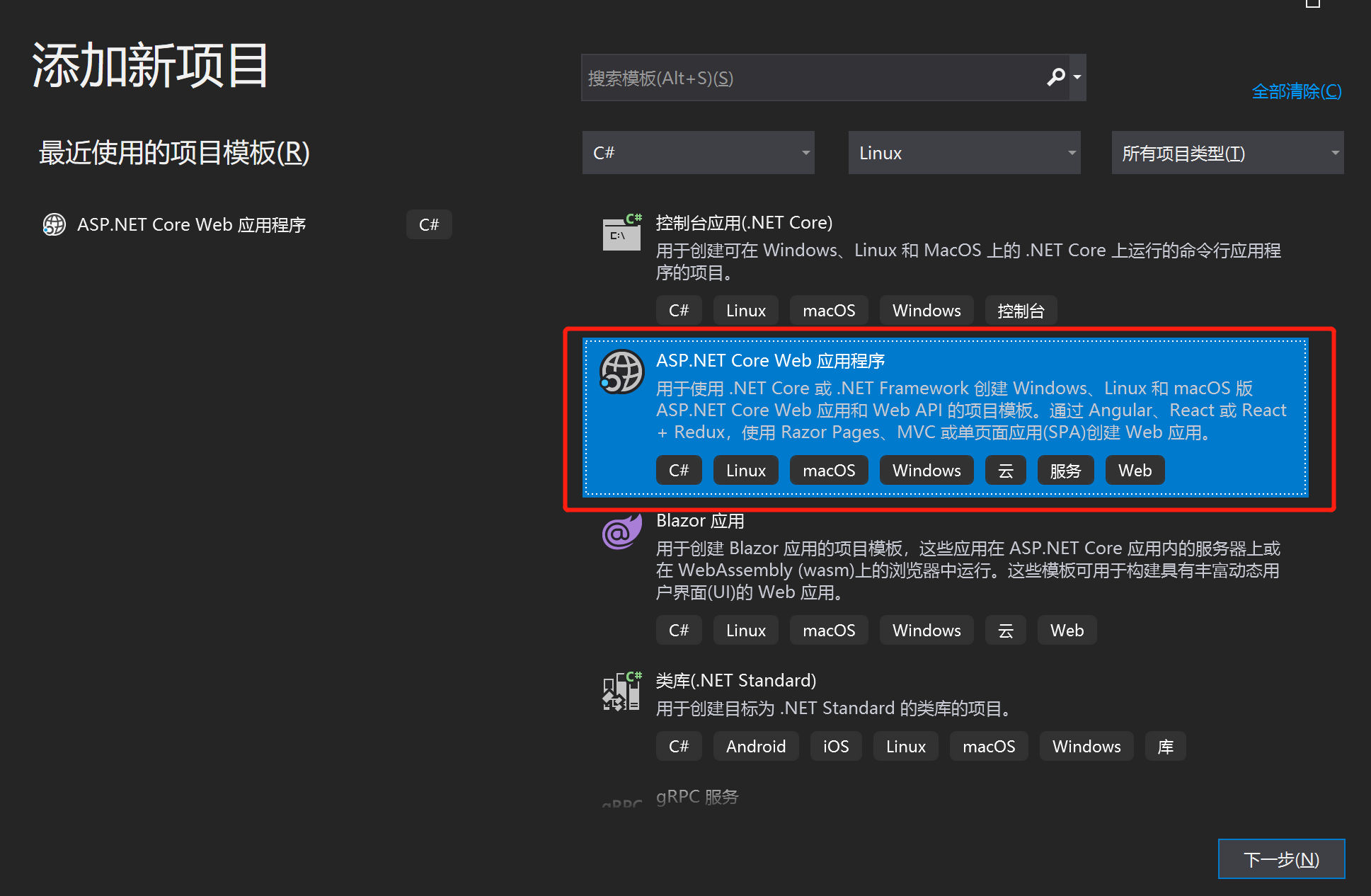Image resolution: width=1371 pixels, height=896 pixels.
Task: Select 类库(.NET Standard) template title
Action: click(736, 681)
